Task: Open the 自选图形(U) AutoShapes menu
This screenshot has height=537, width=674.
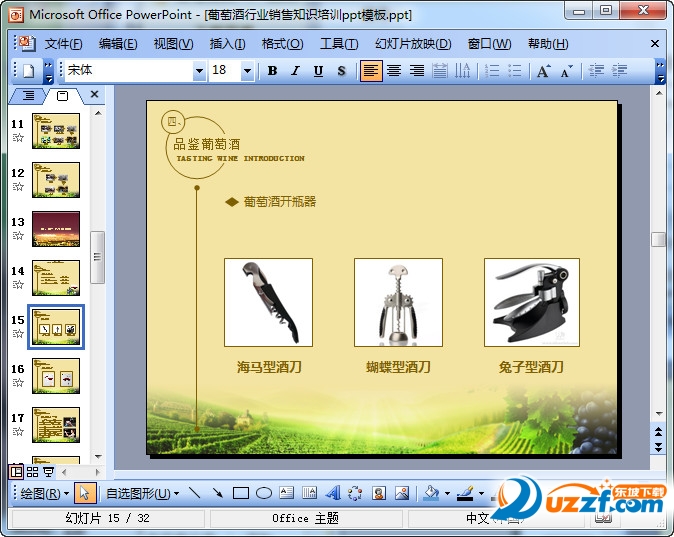Action: tap(142, 493)
